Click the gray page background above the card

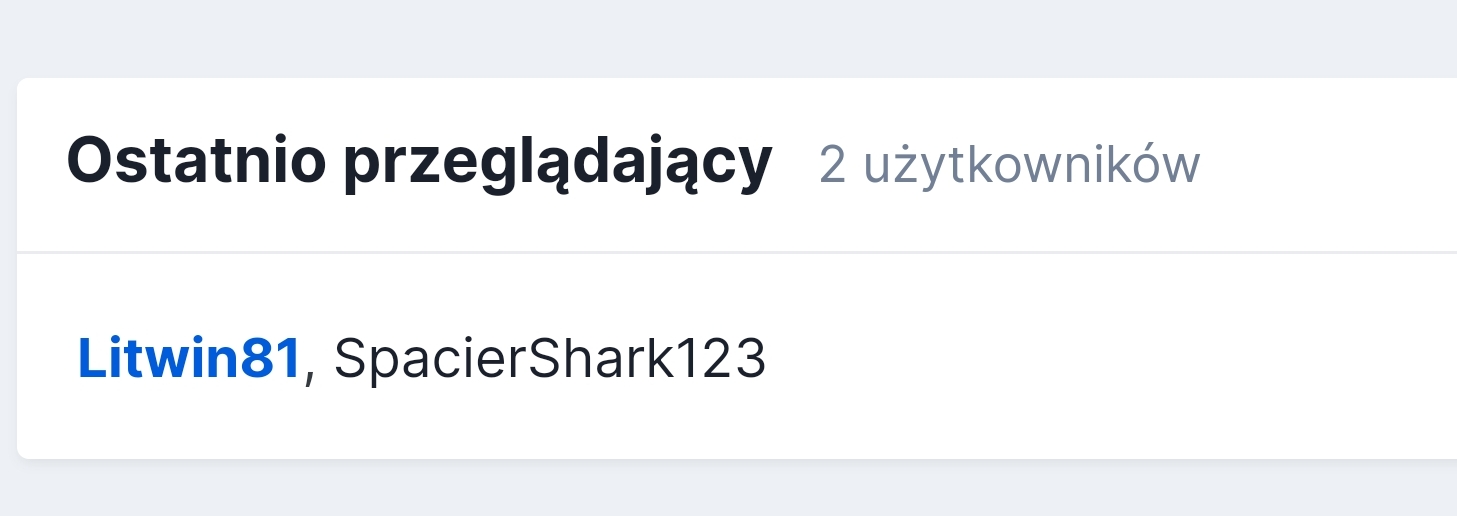[x=728, y=38]
